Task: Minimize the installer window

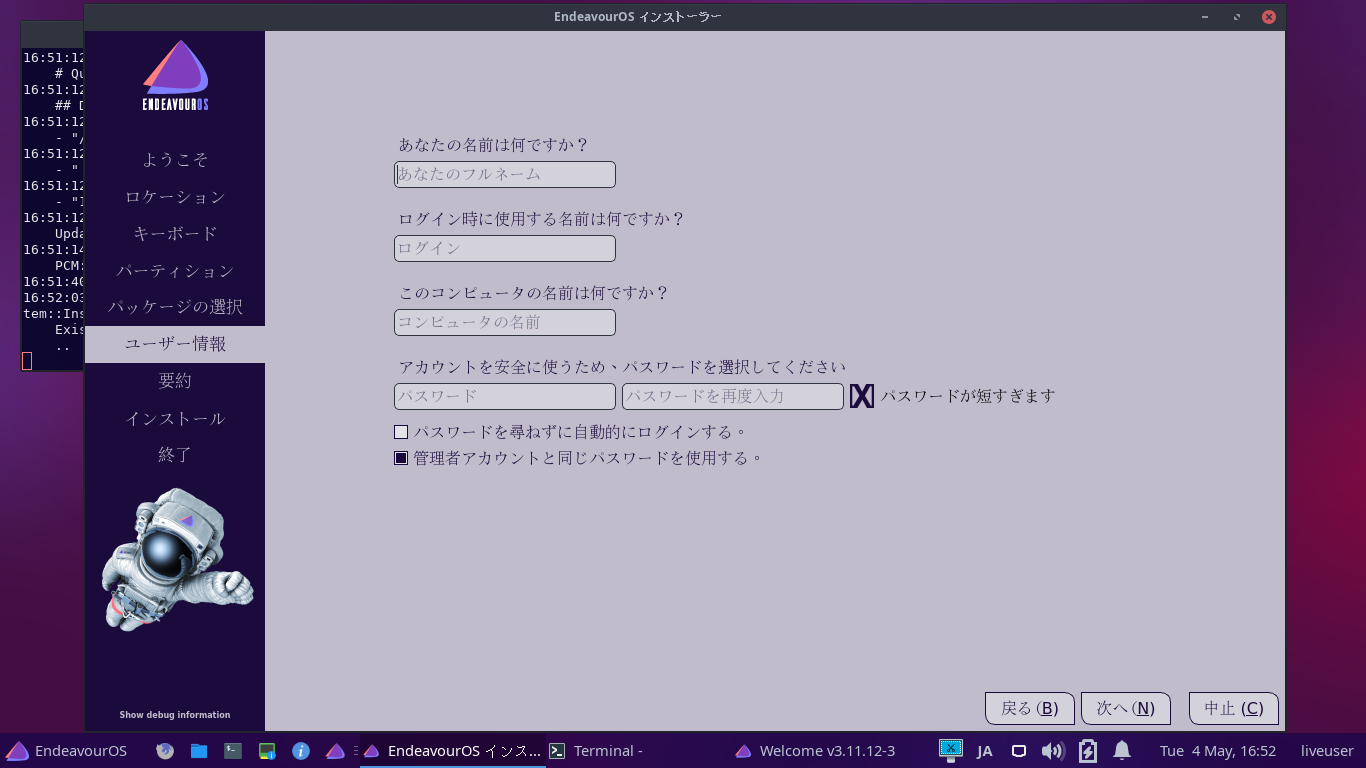Action: pyautogui.click(x=1206, y=17)
